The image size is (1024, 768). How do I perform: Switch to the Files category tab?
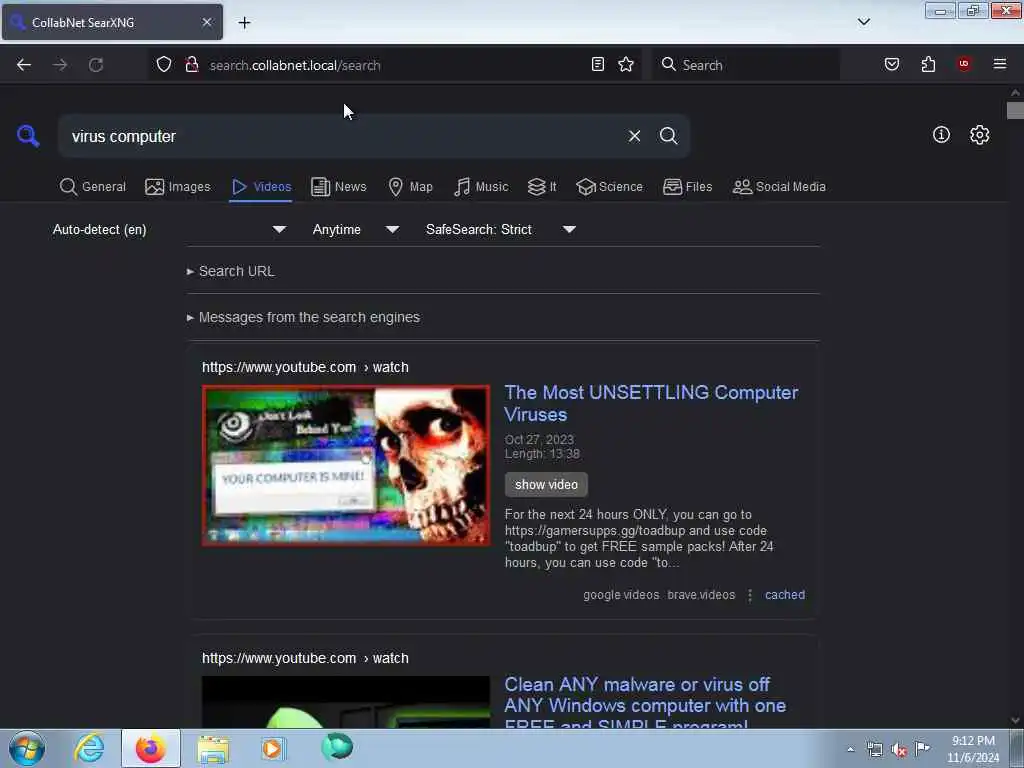(687, 187)
